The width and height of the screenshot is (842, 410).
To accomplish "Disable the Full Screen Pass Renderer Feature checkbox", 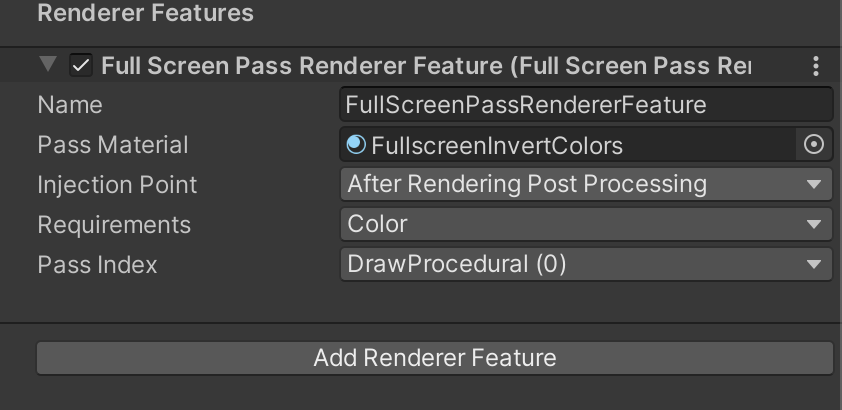I will [x=81, y=66].
